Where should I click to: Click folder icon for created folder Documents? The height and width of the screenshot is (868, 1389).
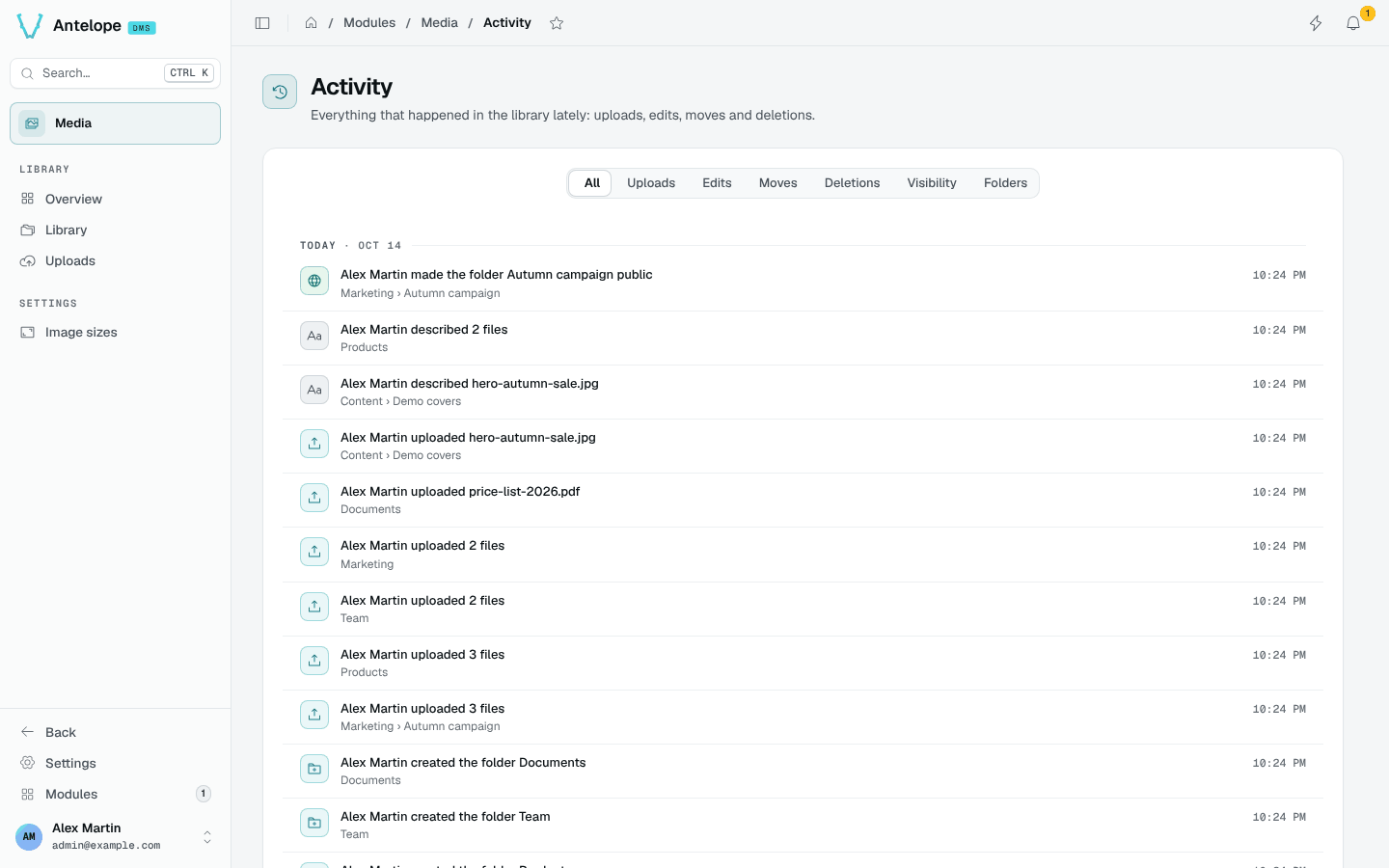(314, 769)
